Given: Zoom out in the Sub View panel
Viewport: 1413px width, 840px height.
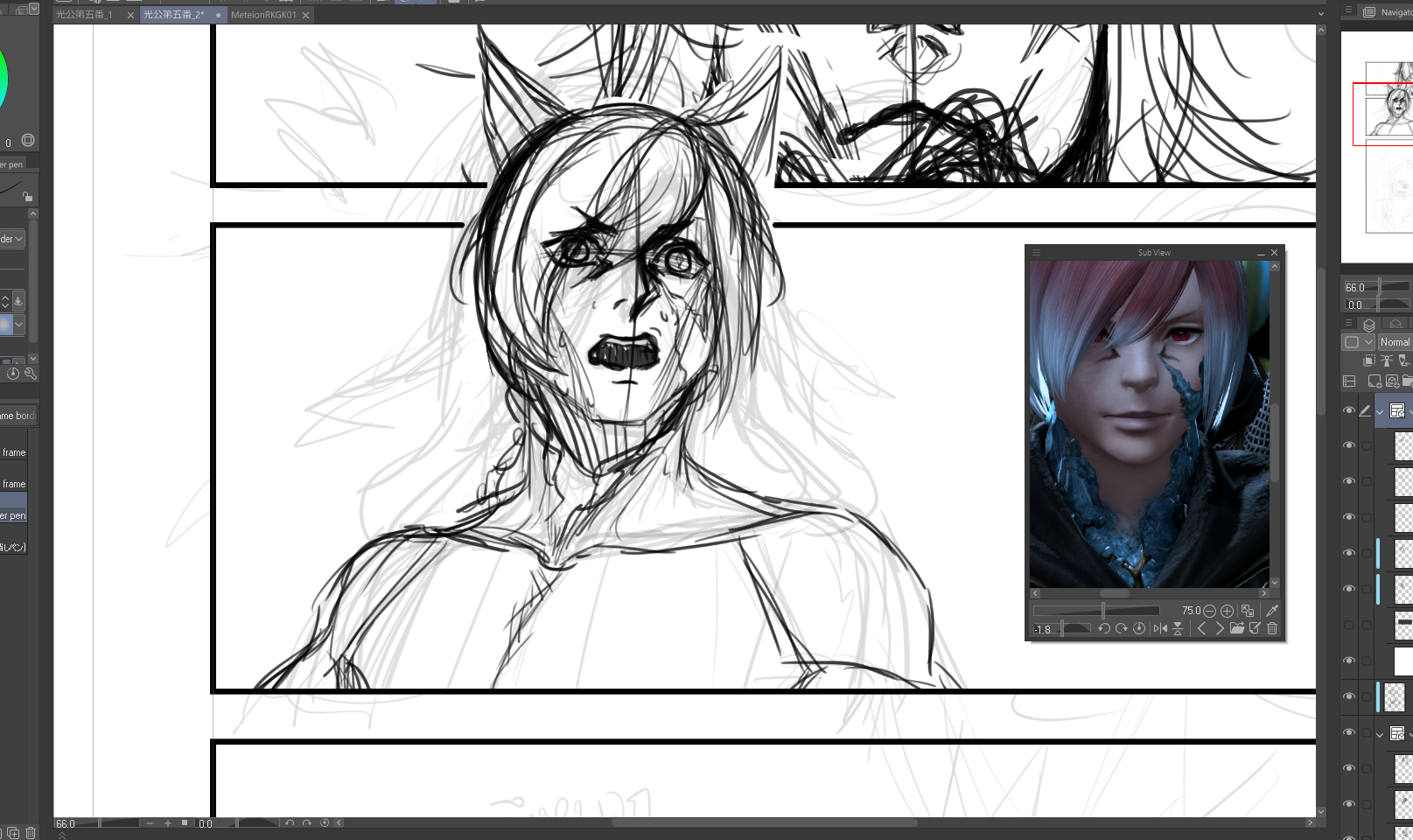Looking at the screenshot, I should (x=1209, y=611).
